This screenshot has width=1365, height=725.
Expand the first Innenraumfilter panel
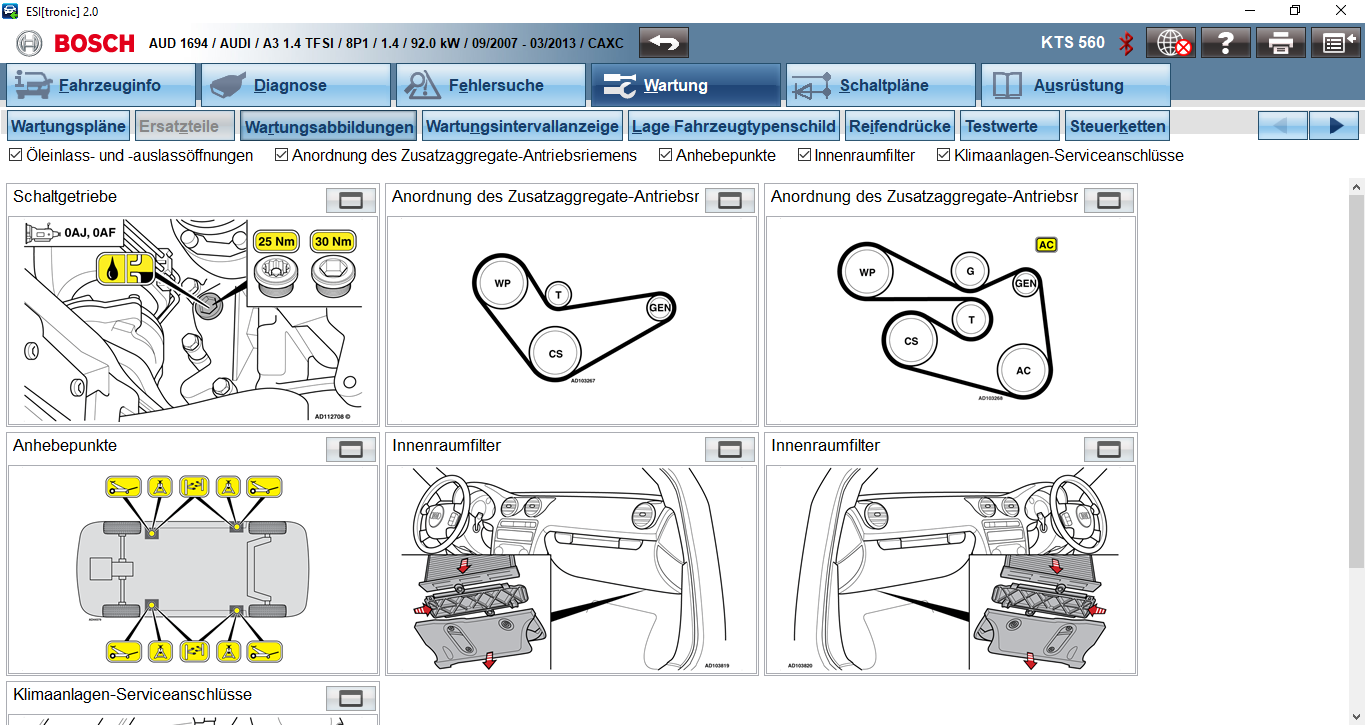730,449
